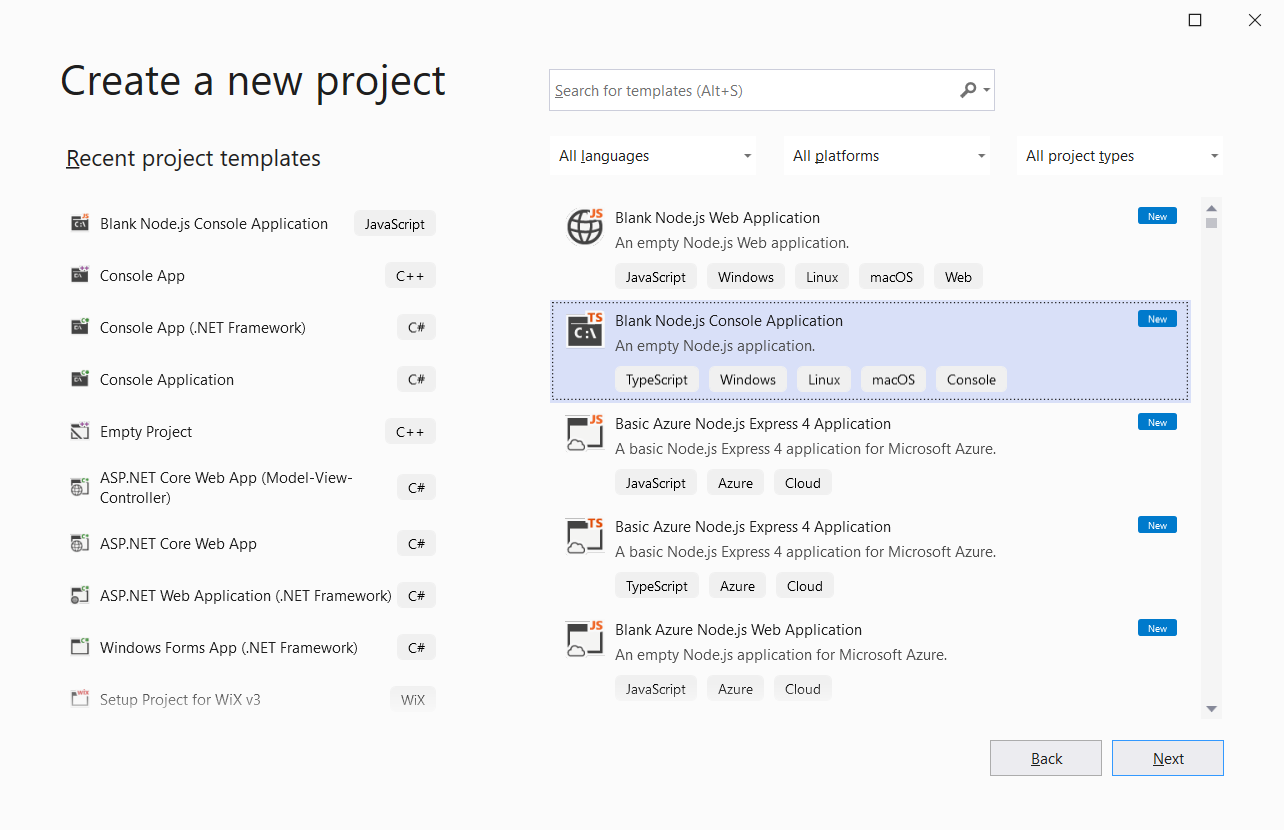Click the recent Console Application icon
This screenshot has height=830, width=1284.
[x=80, y=379]
